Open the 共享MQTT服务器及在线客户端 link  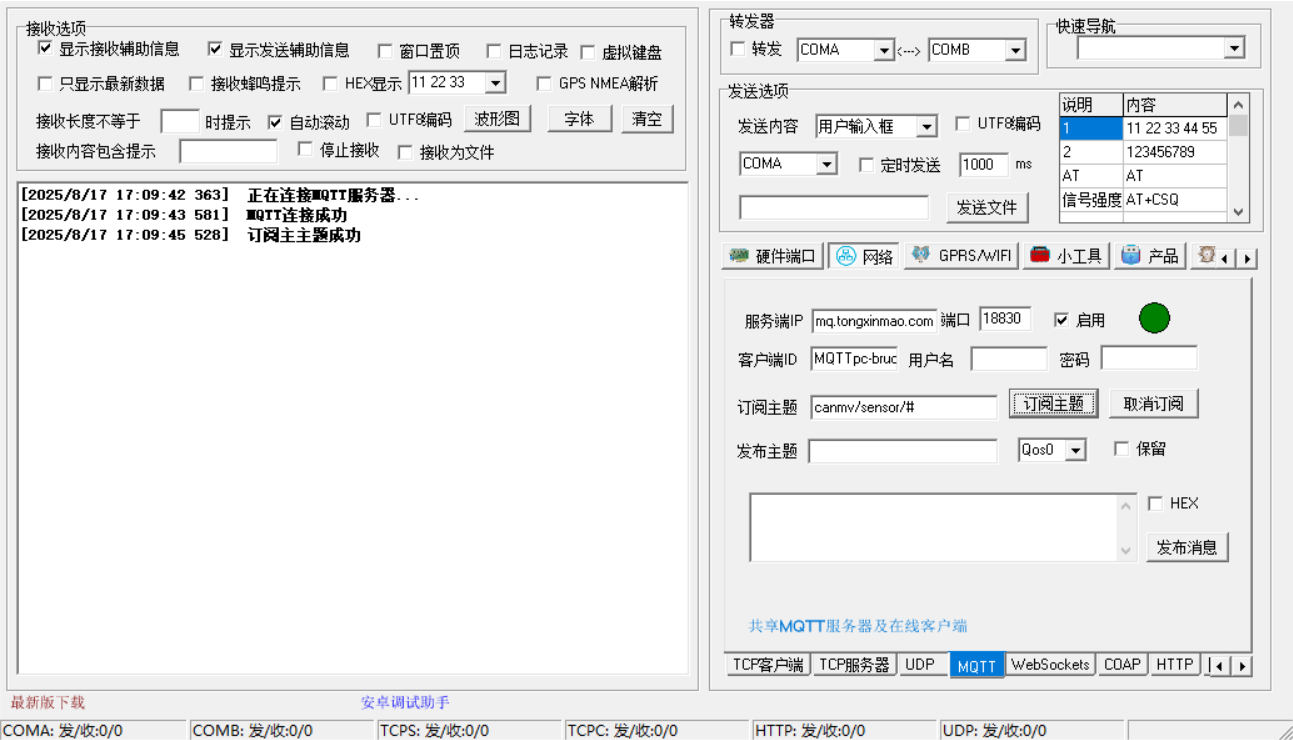click(858, 626)
